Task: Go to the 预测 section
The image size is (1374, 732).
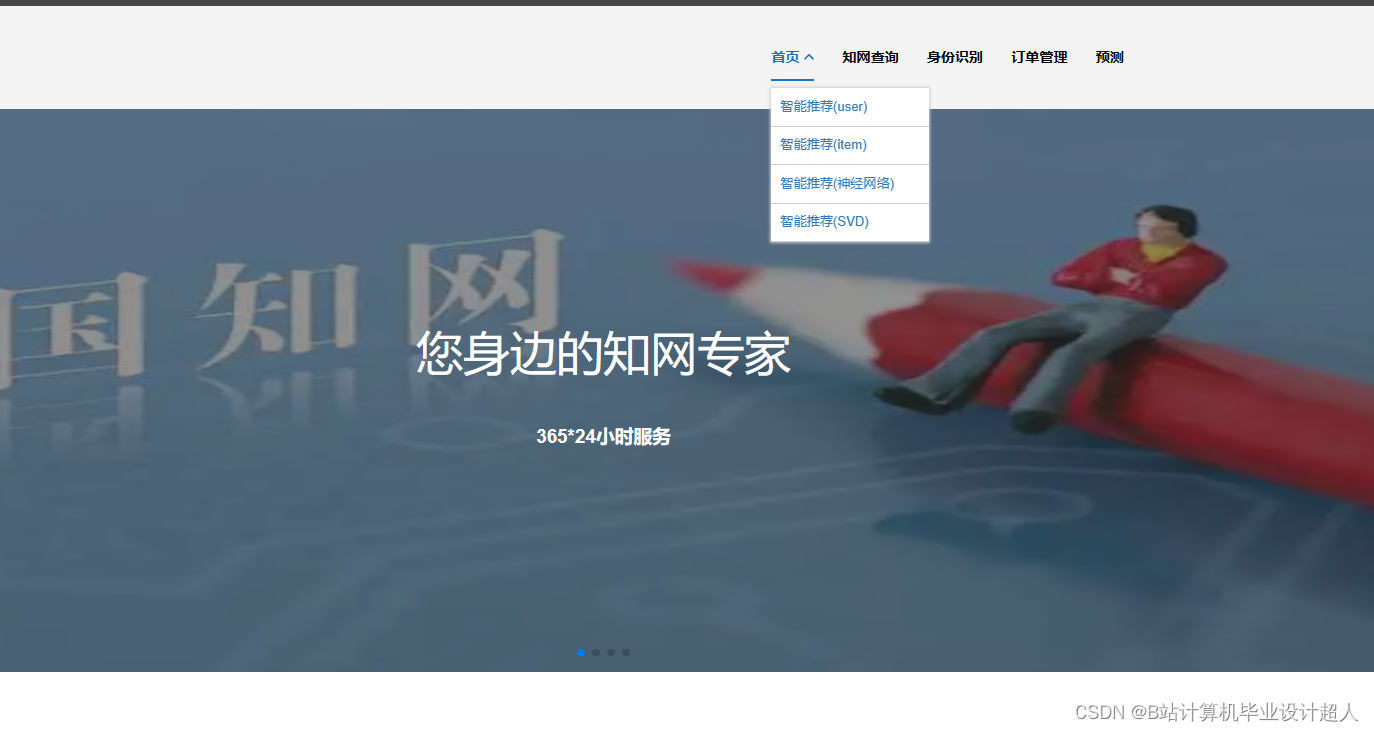Action: click(x=1109, y=57)
